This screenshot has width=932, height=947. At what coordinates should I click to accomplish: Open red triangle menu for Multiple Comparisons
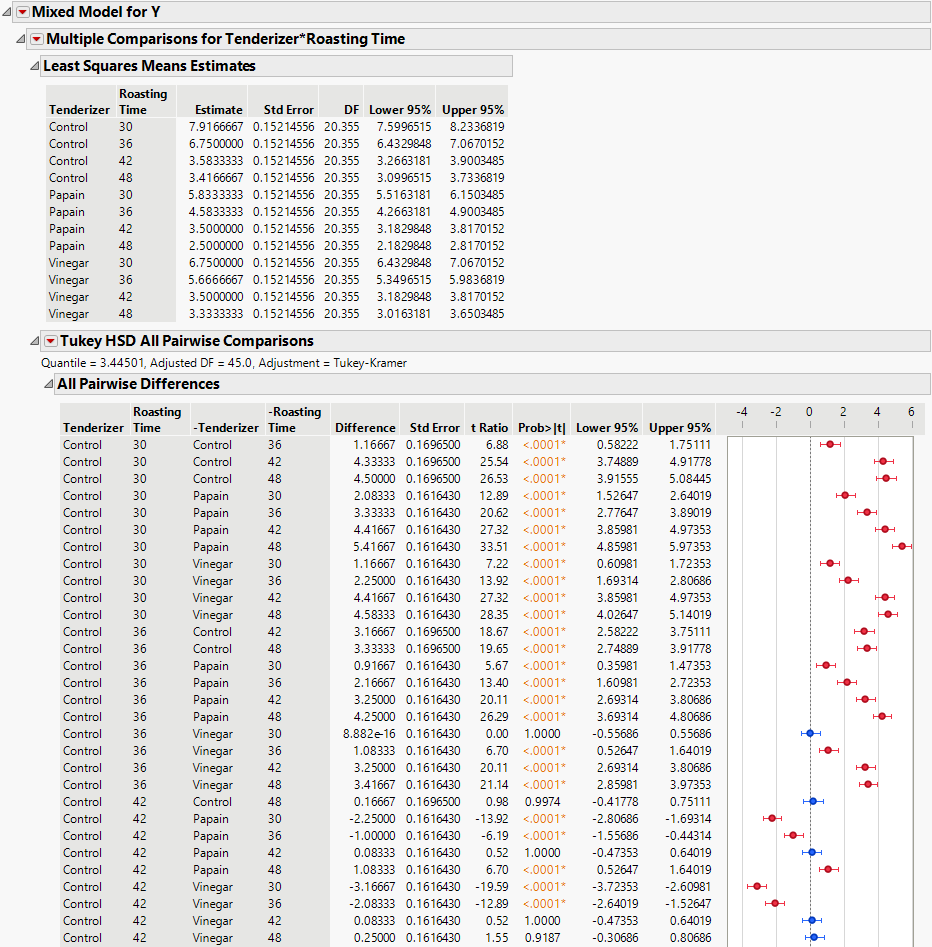pyautogui.click(x=36, y=39)
